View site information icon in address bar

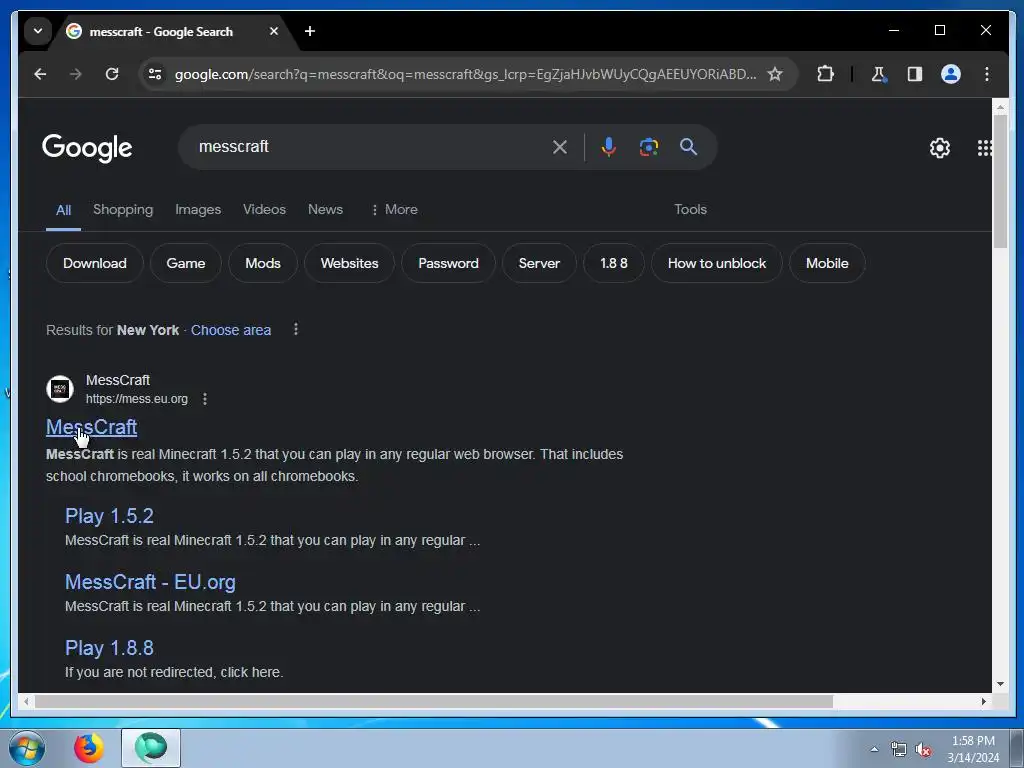click(x=155, y=74)
